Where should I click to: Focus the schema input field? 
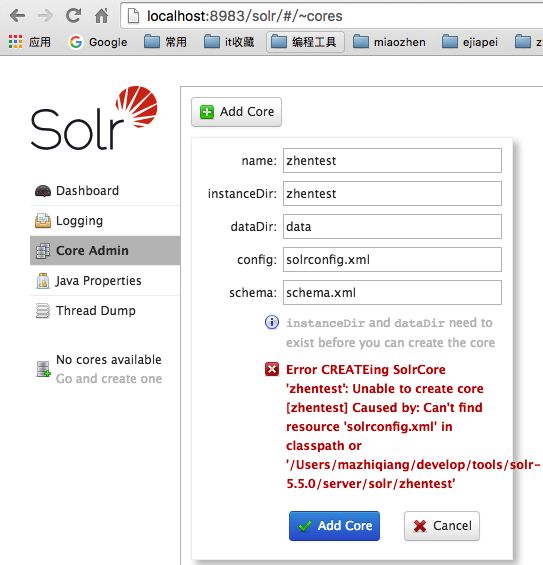point(392,293)
